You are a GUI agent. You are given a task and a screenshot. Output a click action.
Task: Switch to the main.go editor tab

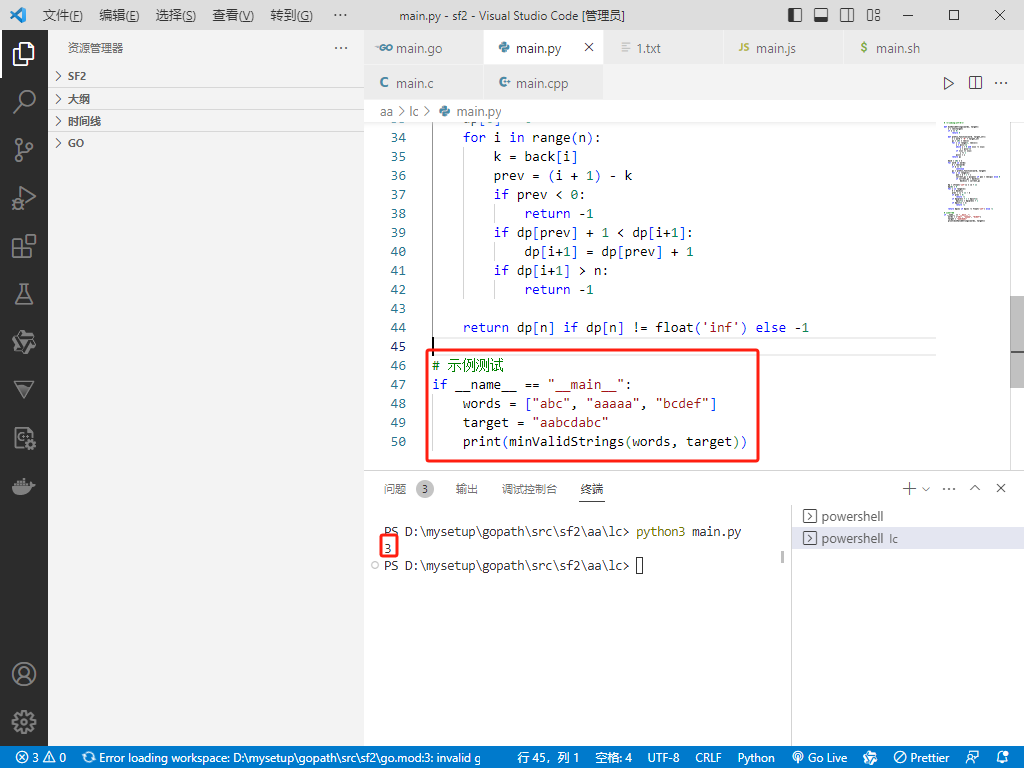pyautogui.click(x=424, y=48)
